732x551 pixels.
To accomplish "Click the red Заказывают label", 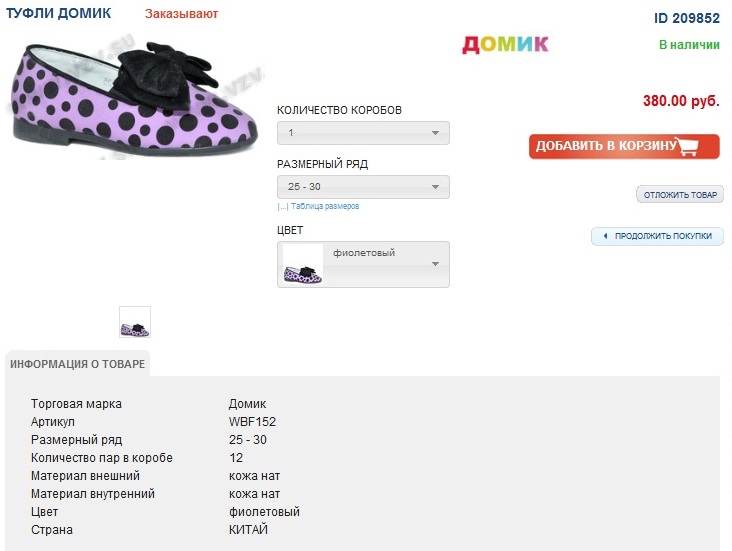I will click(181, 14).
